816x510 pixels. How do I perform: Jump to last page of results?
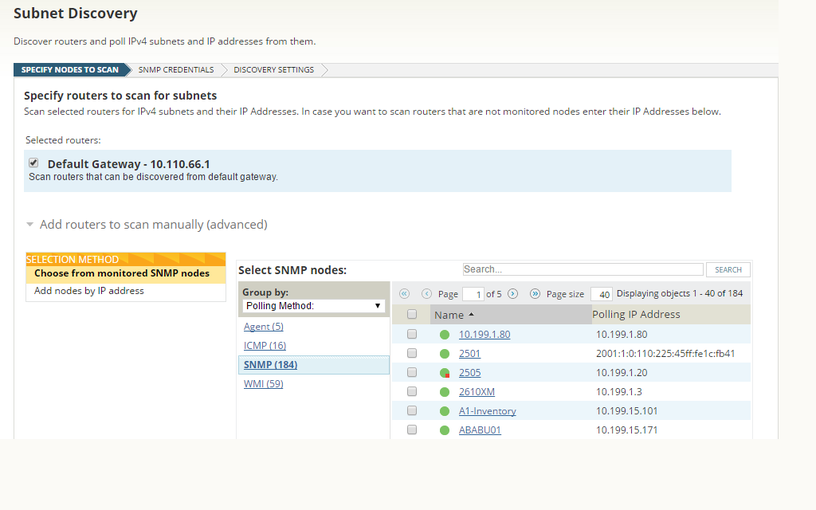535,294
